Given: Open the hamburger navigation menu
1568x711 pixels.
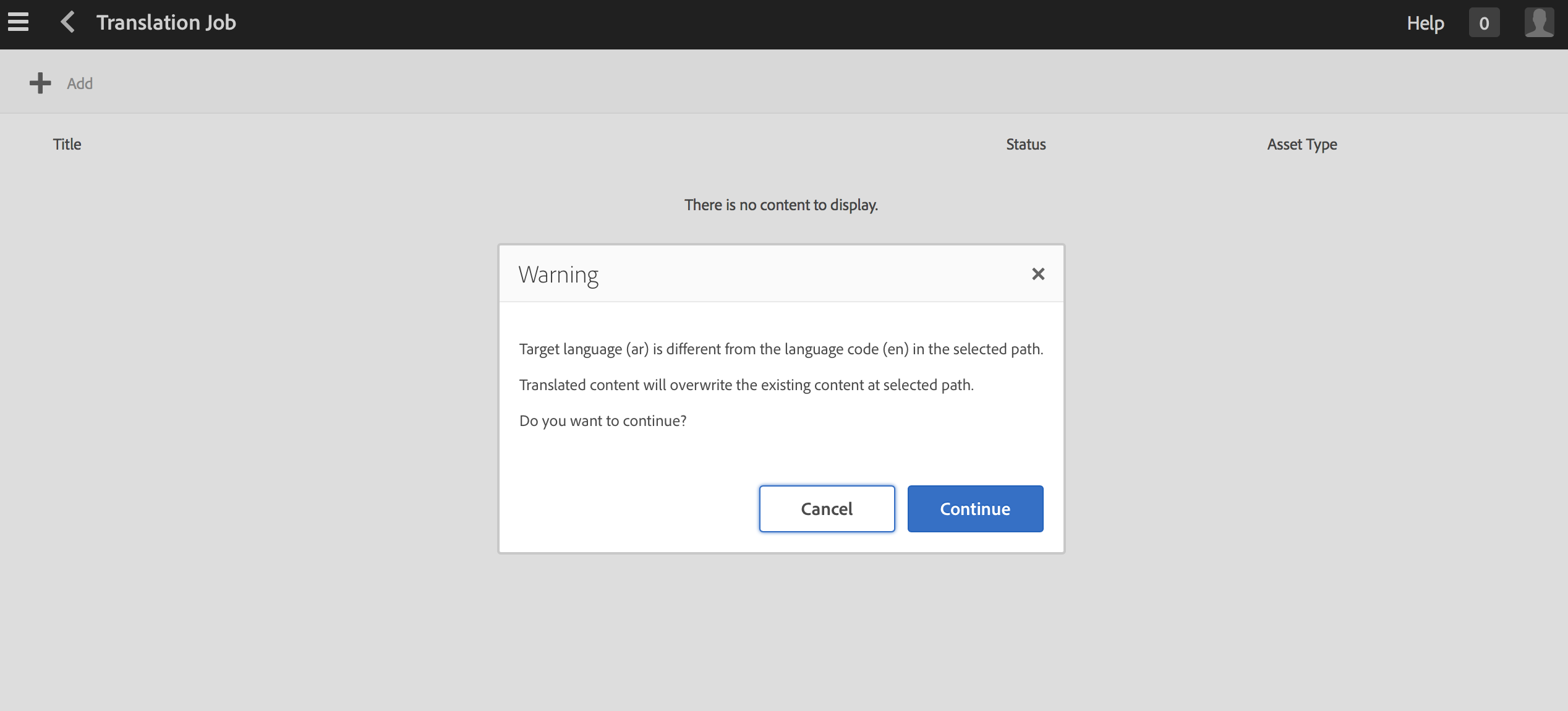Looking at the screenshot, I should point(19,22).
